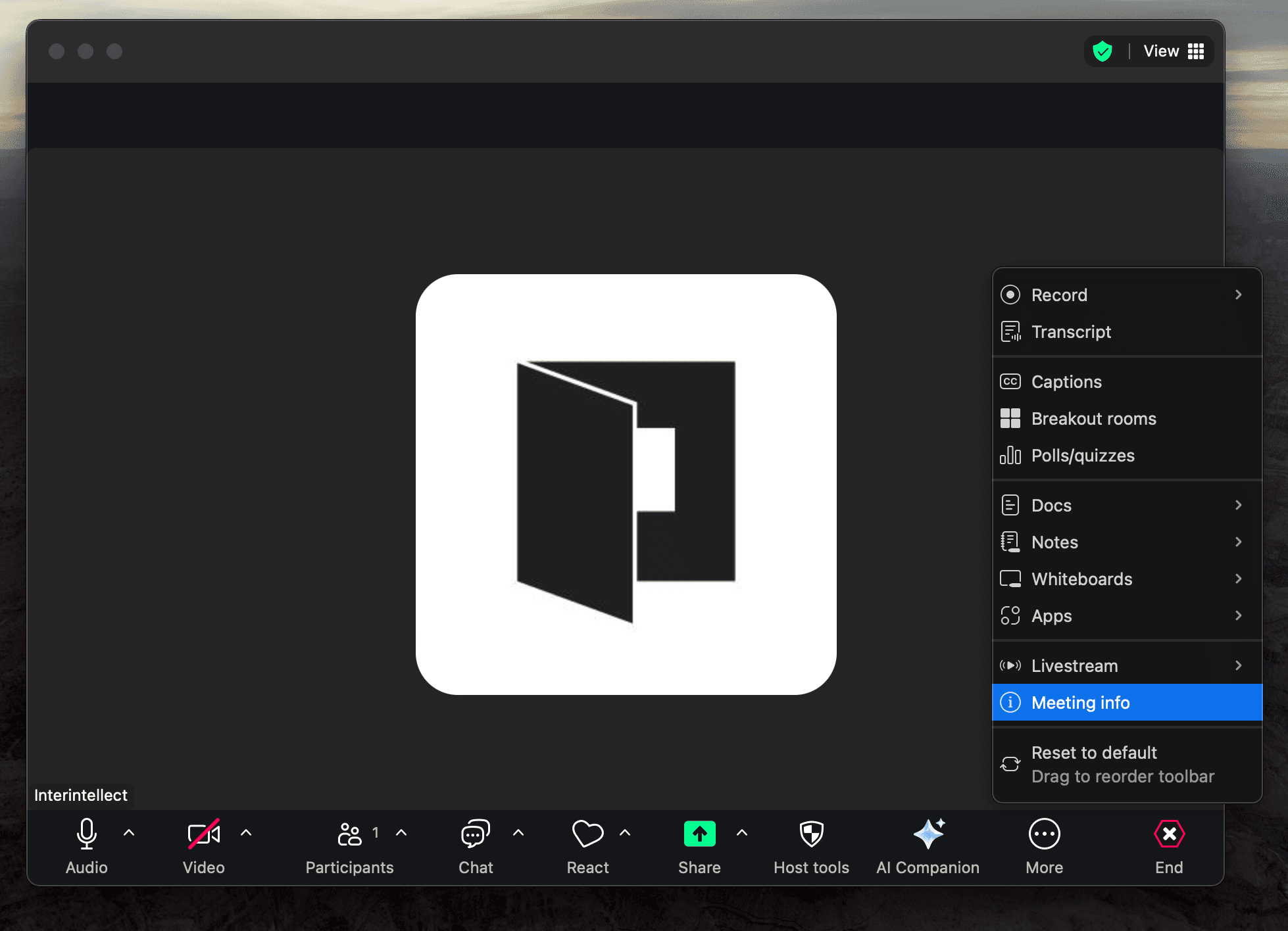Click the Record circle icon
This screenshot has width=1288, height=931.
point(1010,295)
